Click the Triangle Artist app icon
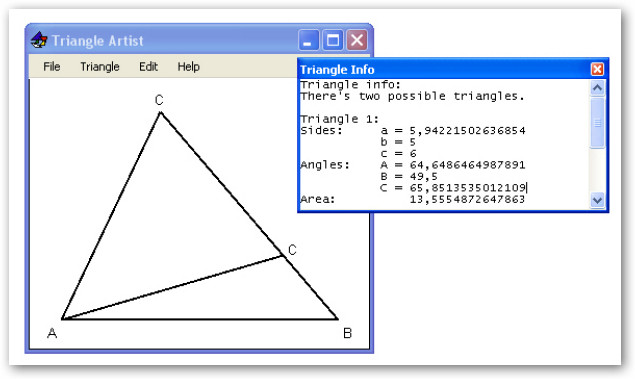The image size is (635, 379). point(39,40)
